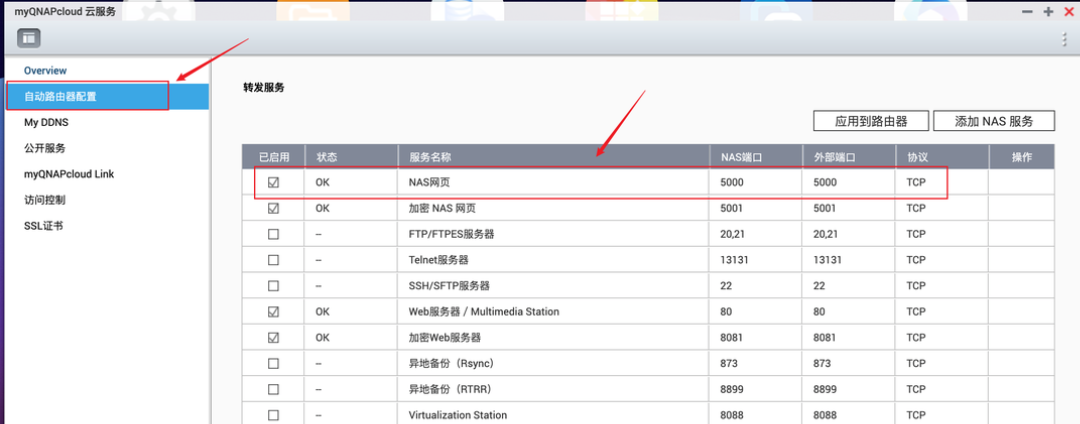The width and height of the screenshot is (1080, 424).
Task: Open 访问控制 settings
Action: pyautogui.click(x=44, y=200)
